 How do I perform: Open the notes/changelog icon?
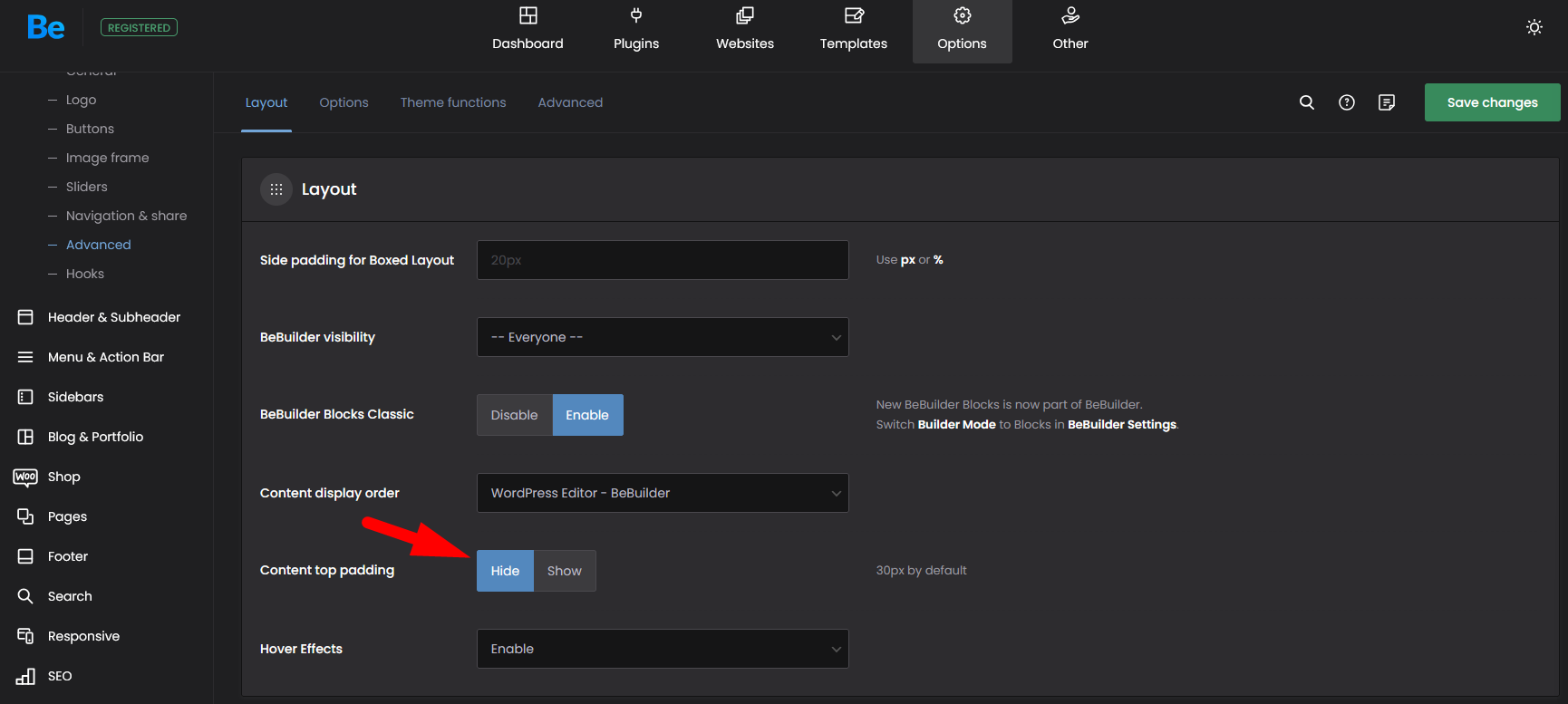click(1387, 102)
